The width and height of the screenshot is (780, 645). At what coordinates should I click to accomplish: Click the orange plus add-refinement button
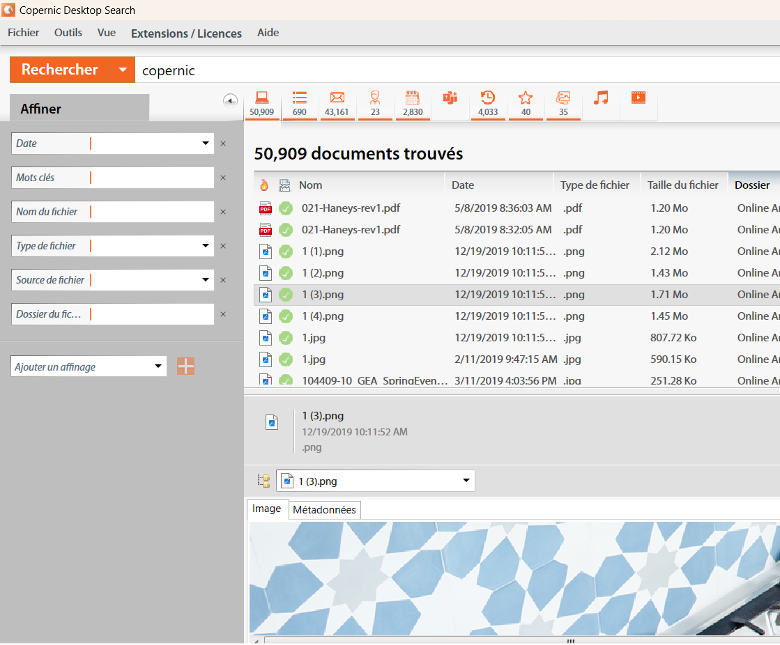(186, 366)
